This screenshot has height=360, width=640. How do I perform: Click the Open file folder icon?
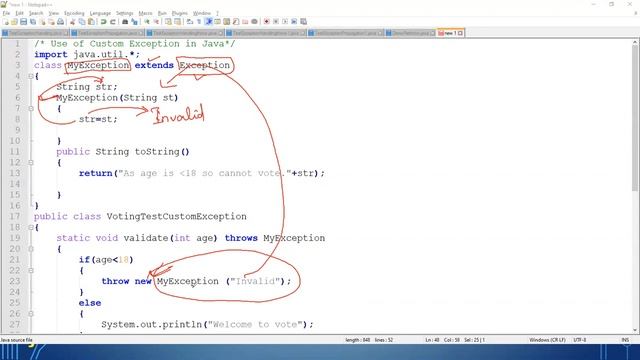pos(14,21)
